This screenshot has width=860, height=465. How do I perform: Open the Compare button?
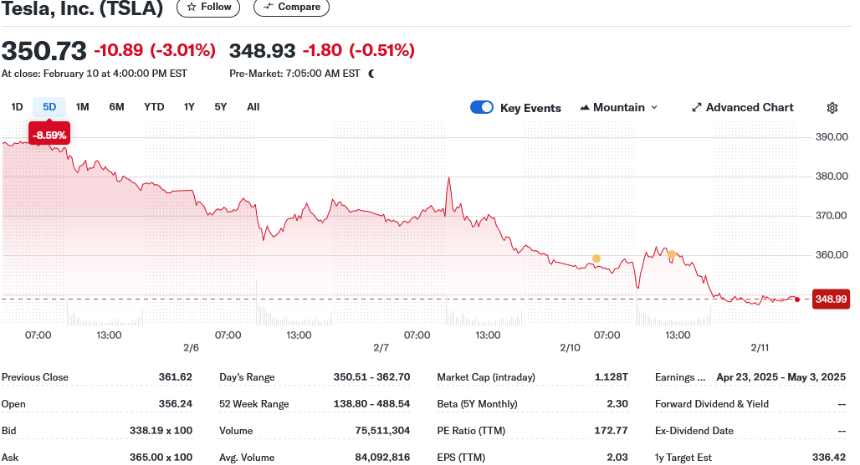(x=291, y=7)
